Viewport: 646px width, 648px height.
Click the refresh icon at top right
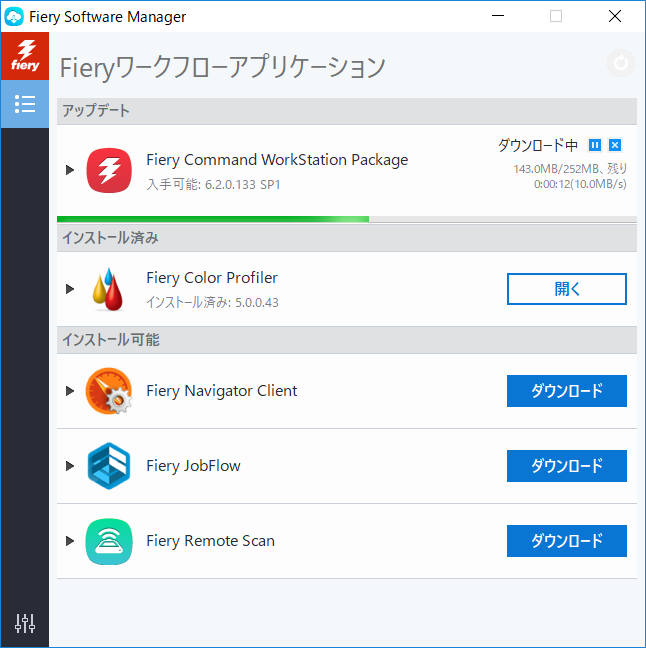(x=620, y=63)
